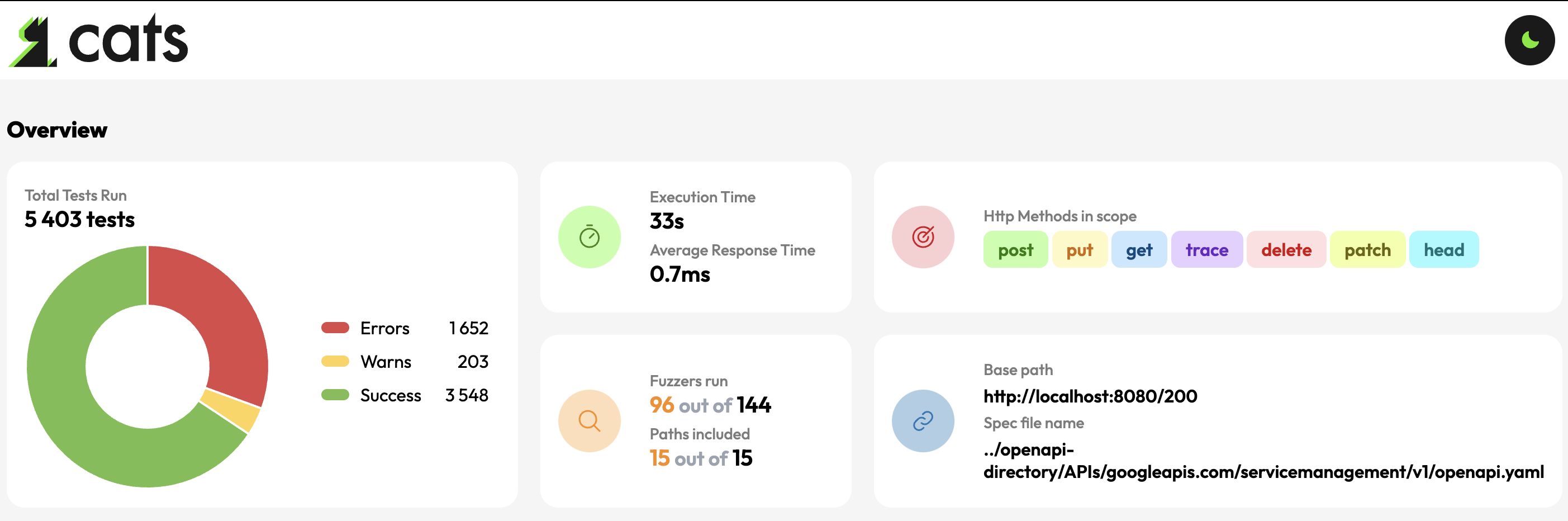The width and height of the screenshot is (1568, 521).
Task: Select the put method badge
Action: 1079,249
